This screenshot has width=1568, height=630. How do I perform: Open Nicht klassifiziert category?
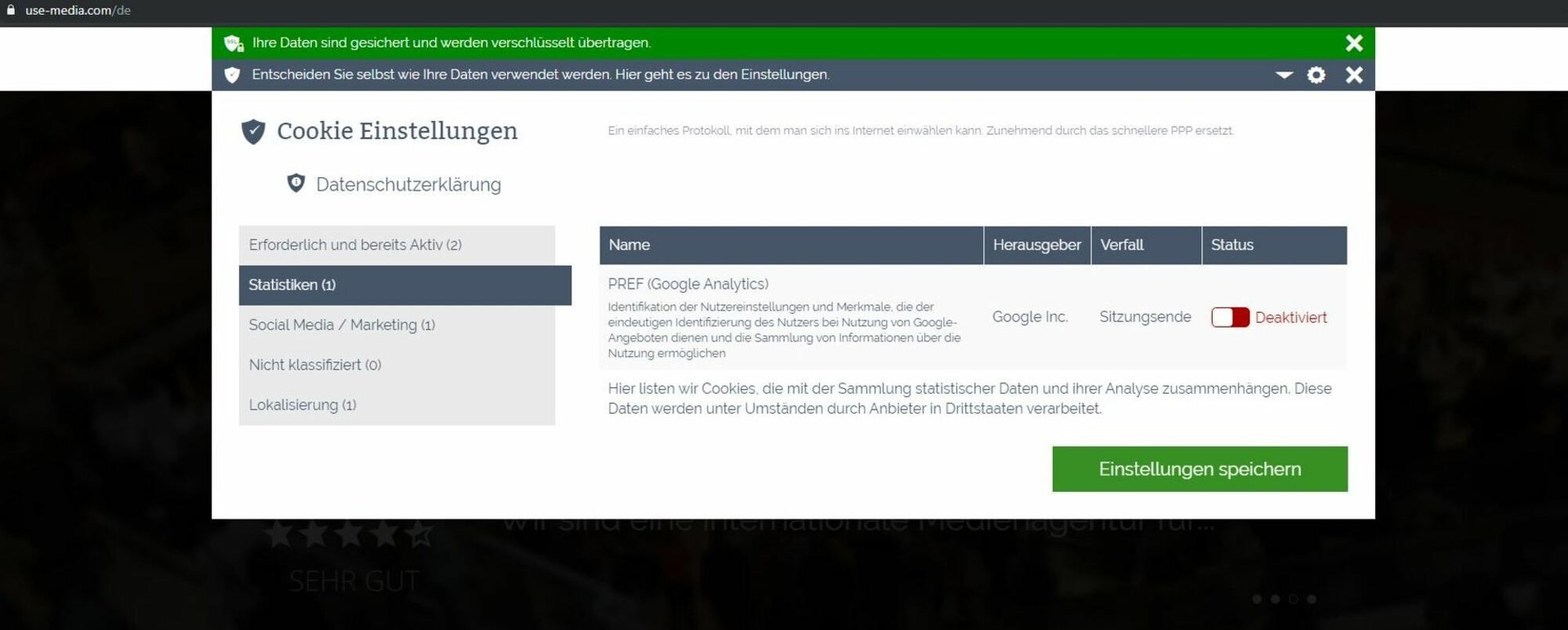coord(397,365)
